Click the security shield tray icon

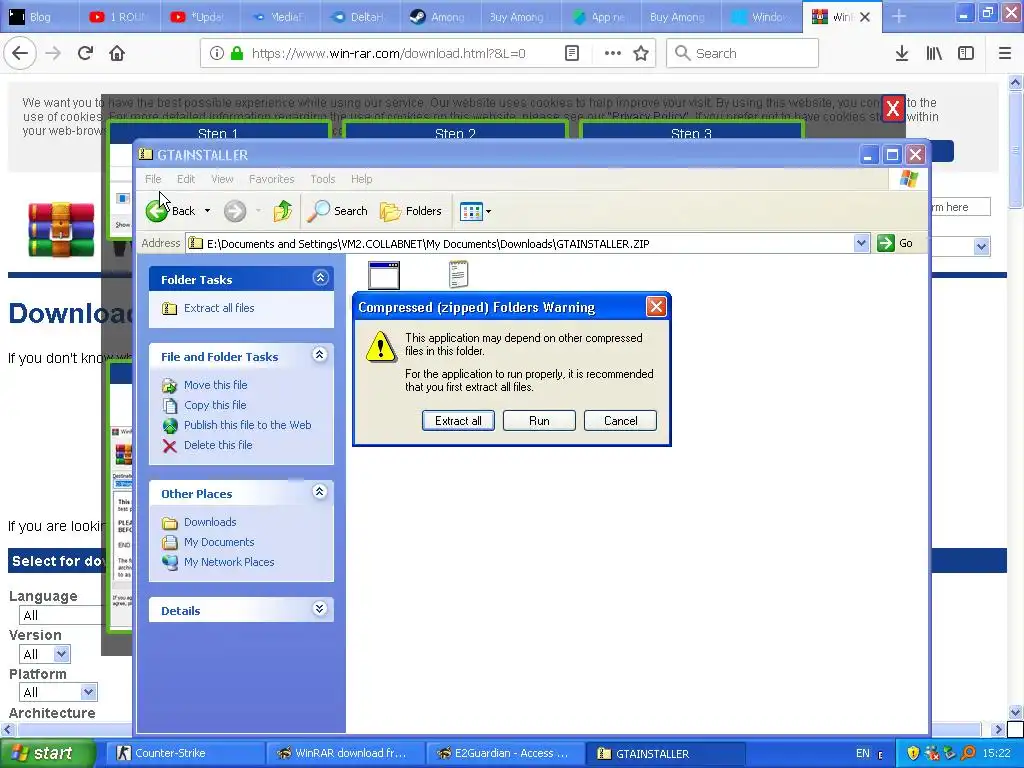pyautogui.click(x=913, y=754)
